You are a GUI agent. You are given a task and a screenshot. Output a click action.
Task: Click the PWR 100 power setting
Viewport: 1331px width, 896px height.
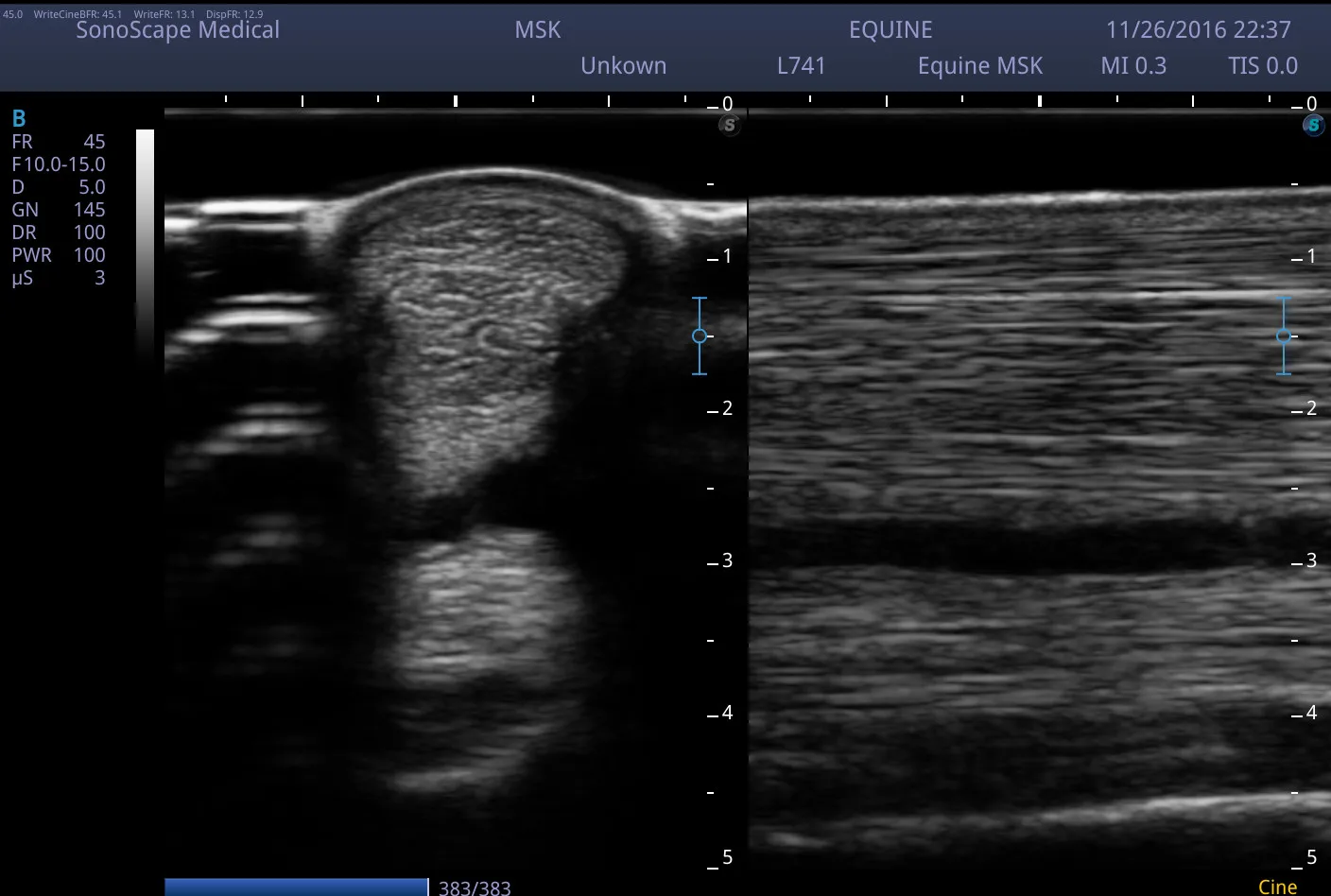[59, 255]
